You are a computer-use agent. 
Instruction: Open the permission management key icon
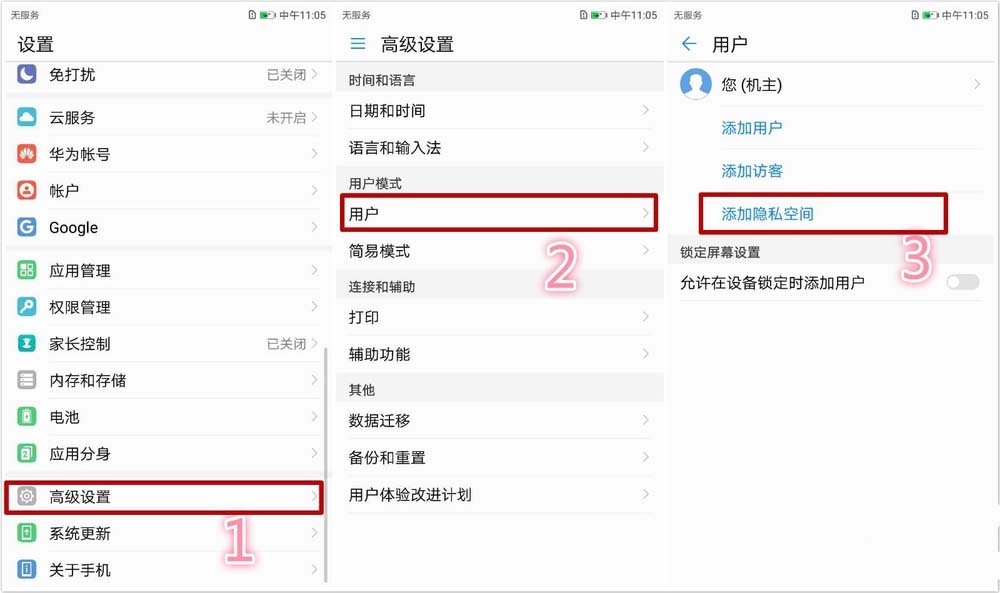27,307
